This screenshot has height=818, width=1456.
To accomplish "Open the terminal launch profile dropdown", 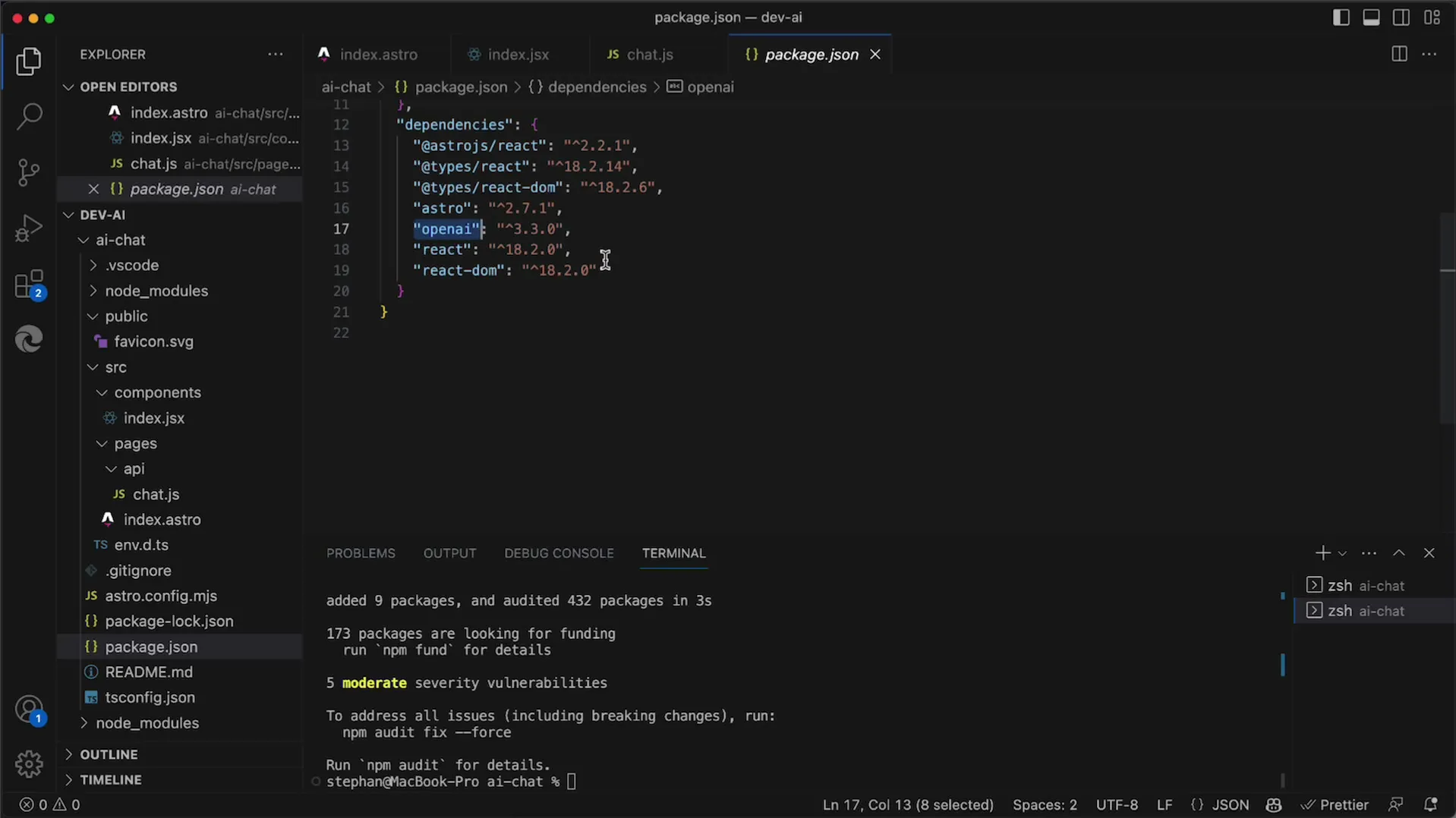I will [1342, 553].
